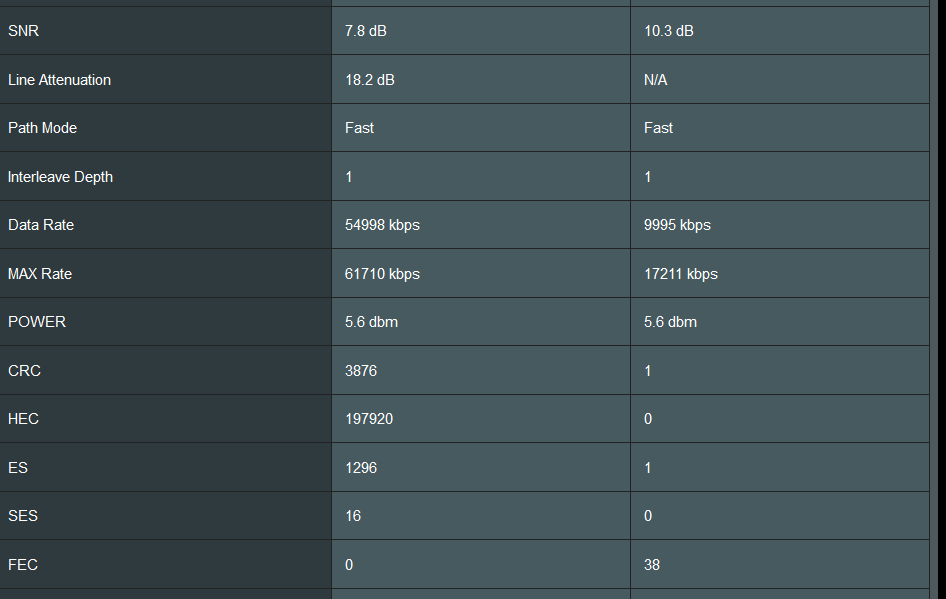
Task: Click the 61710 kbps max rate
Action: point(382,274)
